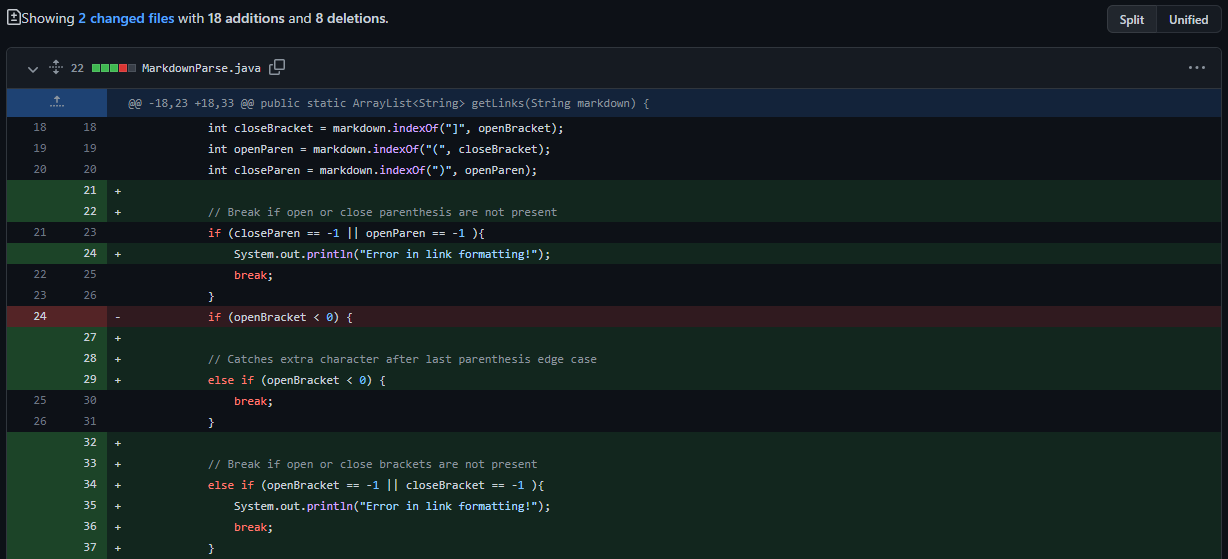This screenshot has height=559, width=1228.
Task: Open the three-dot file options menu
Action: [x=1197, y=68]
